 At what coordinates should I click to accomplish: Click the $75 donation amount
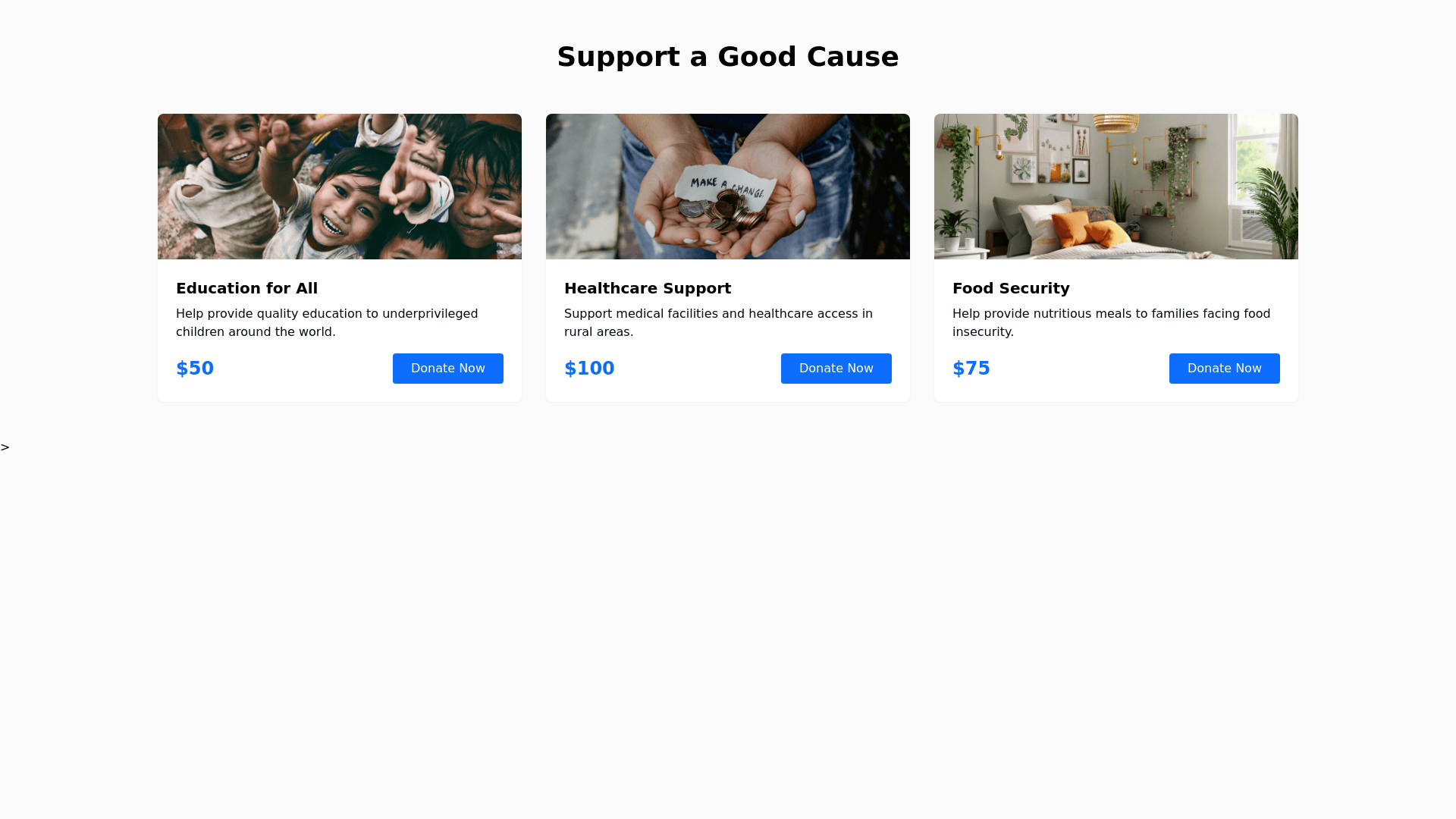(971, 369)
